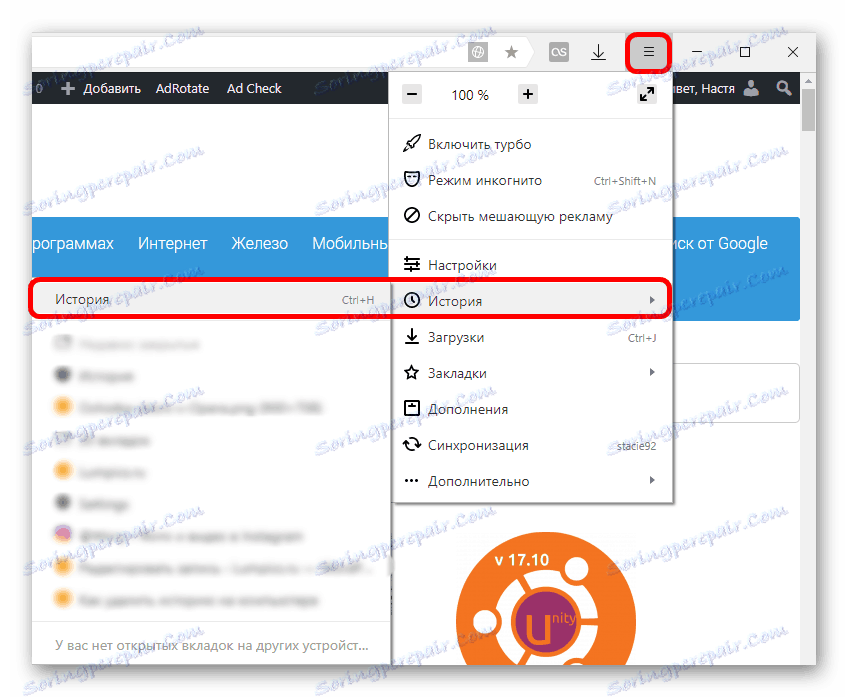Image resolution: width=848 pixels, height=697 pixels.
Task: Click the plus icon beside Добавить
Action: [68, 89]
